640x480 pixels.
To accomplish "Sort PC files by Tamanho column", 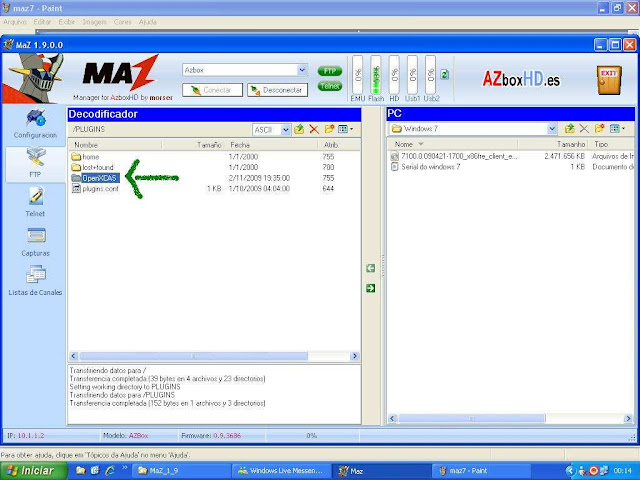I will tap(553, 144).
